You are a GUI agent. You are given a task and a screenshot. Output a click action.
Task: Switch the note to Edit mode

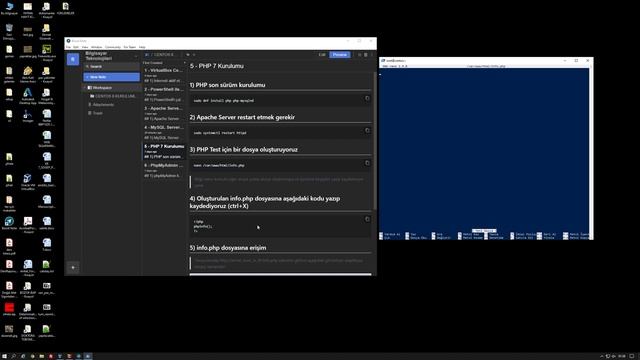[x=322, y=55]
